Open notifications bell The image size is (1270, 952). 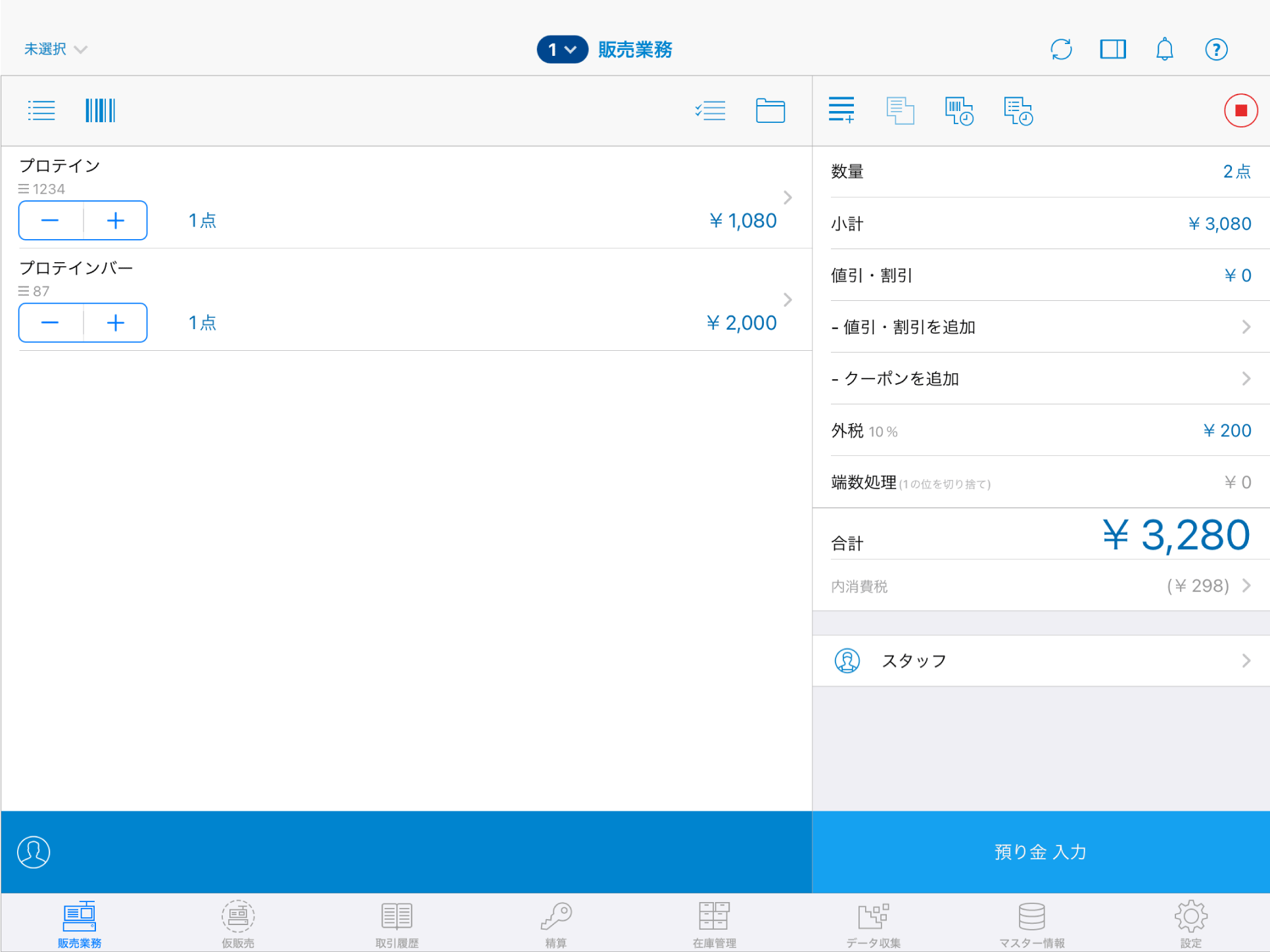coord(1164,49)
